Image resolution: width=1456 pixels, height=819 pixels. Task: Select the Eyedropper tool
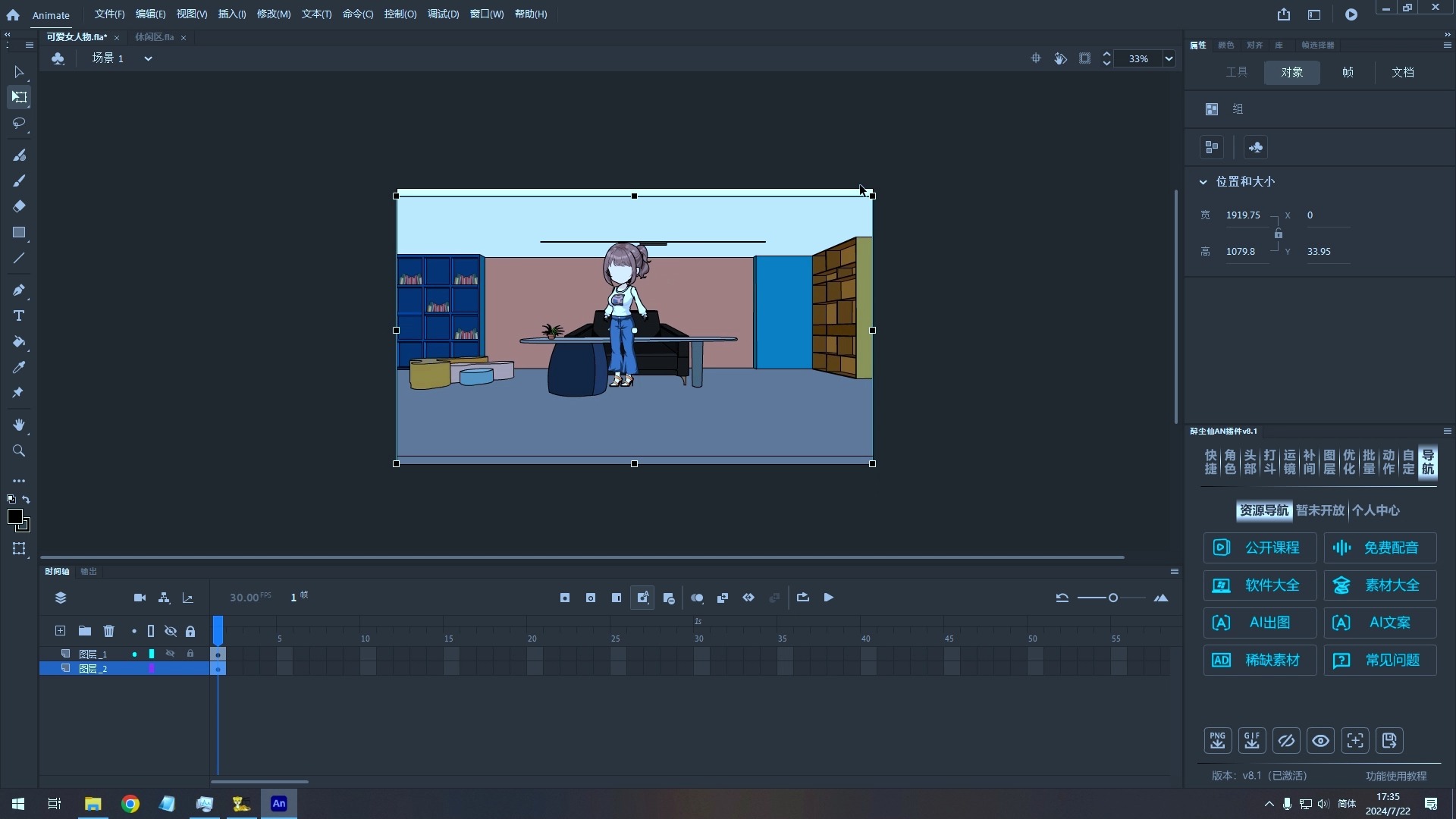click(x=19, y=367)
